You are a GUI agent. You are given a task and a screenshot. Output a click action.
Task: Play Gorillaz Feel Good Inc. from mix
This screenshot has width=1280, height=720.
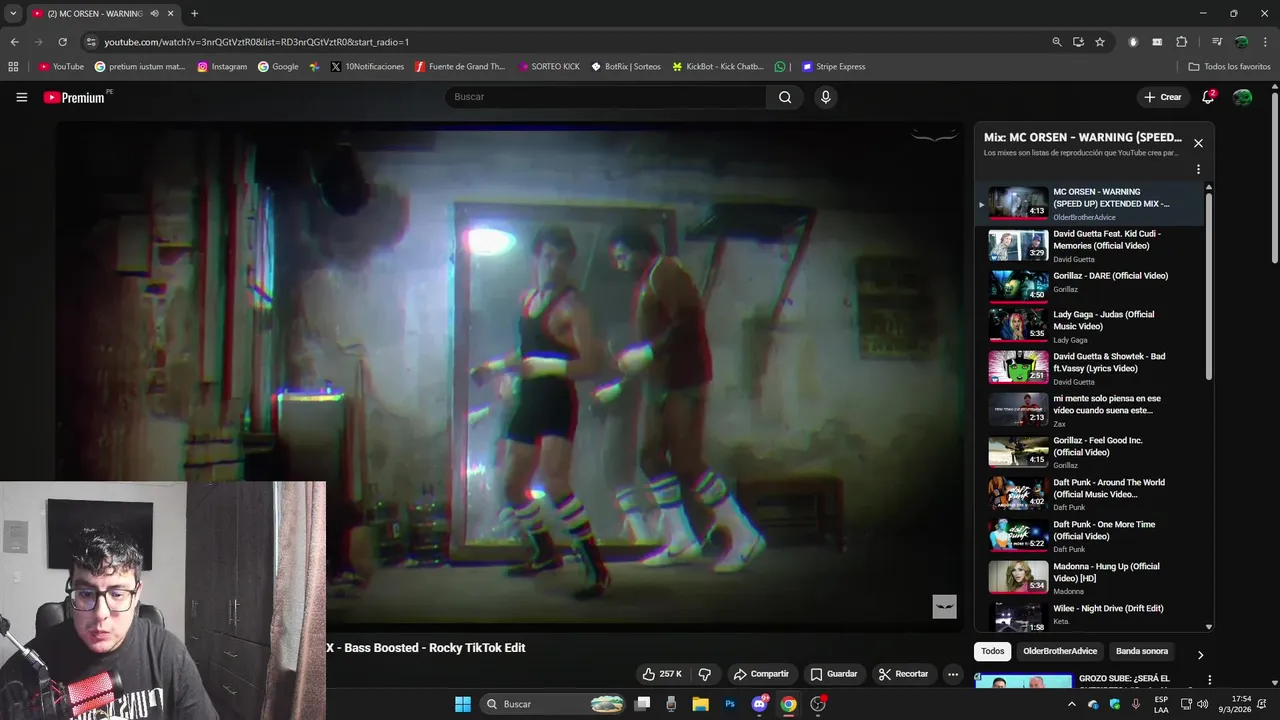[x=1092, y=452]
